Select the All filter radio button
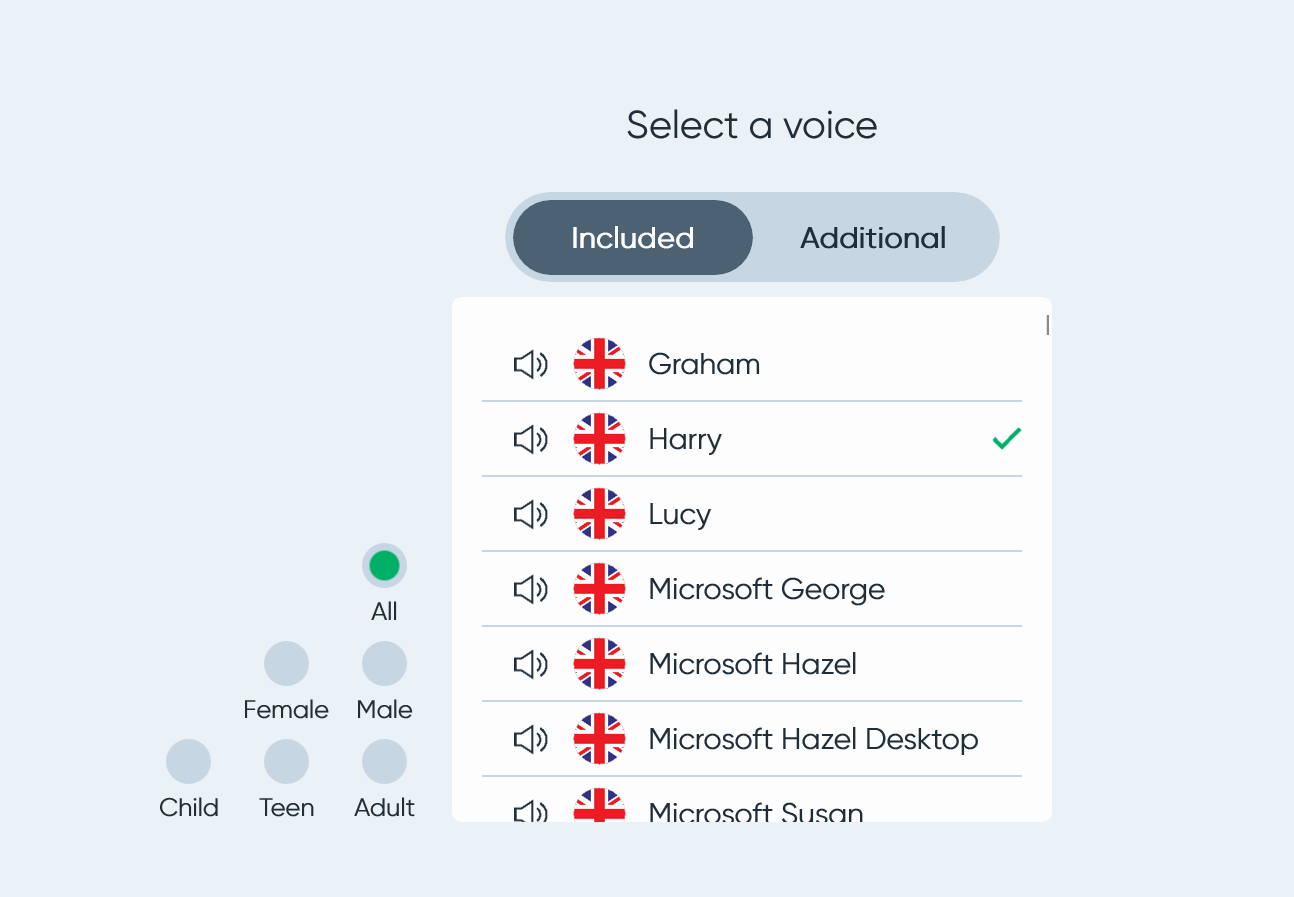The height and width of the screenshot is (897, 1294). click(x=384, y=566)
